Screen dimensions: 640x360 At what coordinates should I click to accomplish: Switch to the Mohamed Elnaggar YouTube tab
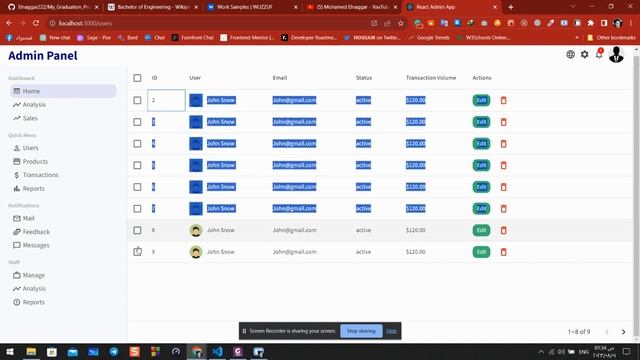click(x=351, y=7)
